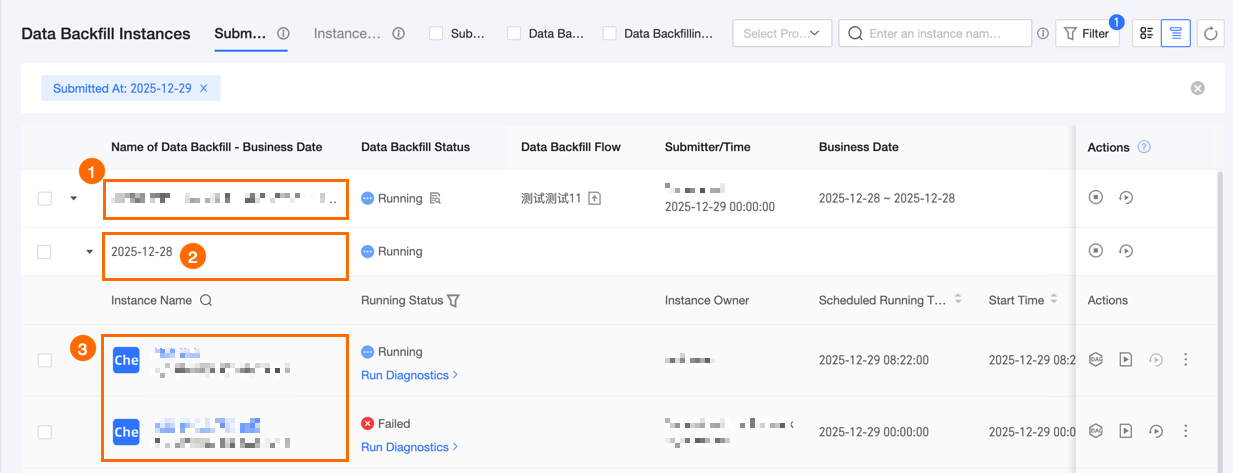The height and width of the screenshot is (473, 1233).
Task: Open the Select Project dropdown
Action: (782, 33)
